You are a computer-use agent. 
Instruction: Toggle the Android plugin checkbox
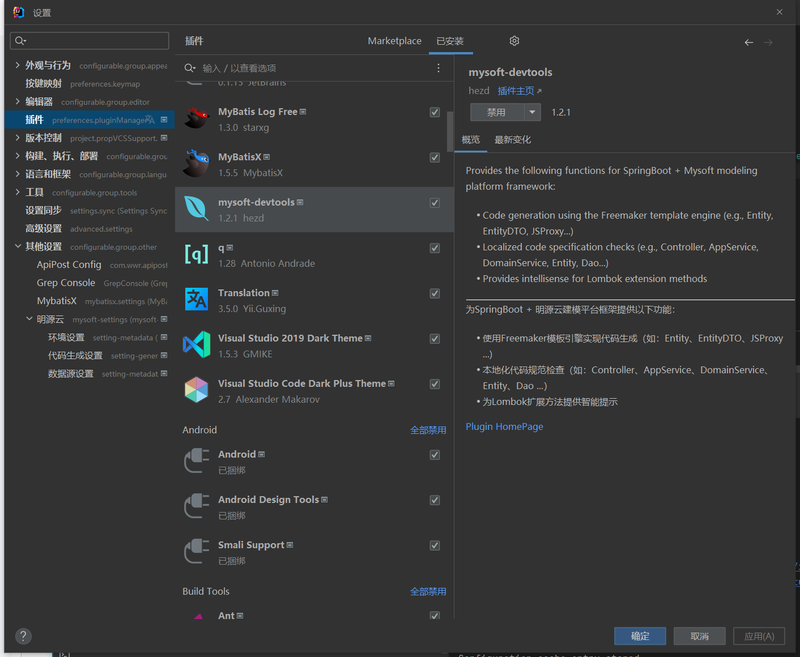coord(435,455)
